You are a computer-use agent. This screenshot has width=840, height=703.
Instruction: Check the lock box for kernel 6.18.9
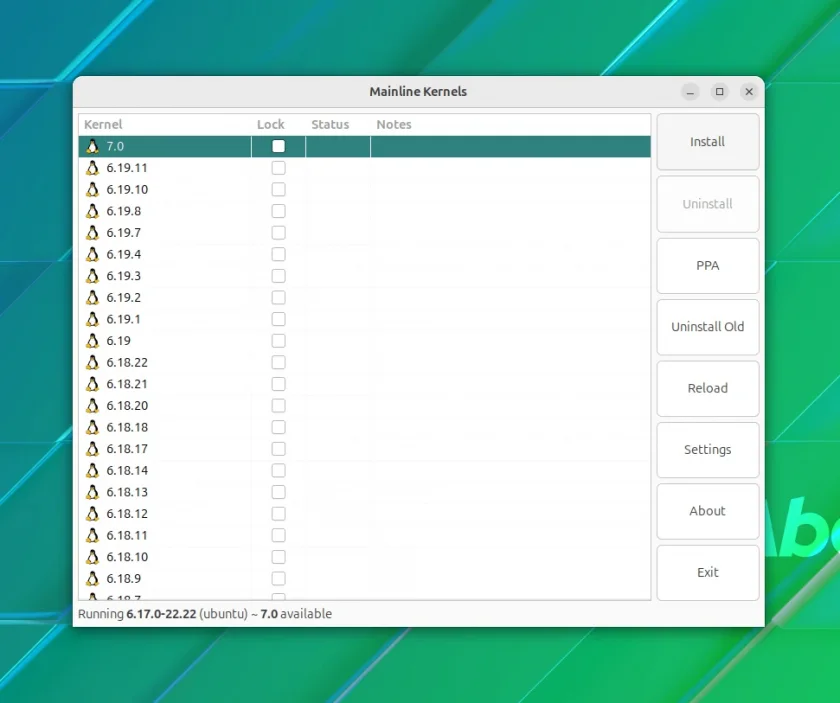[x=279, y=579]
